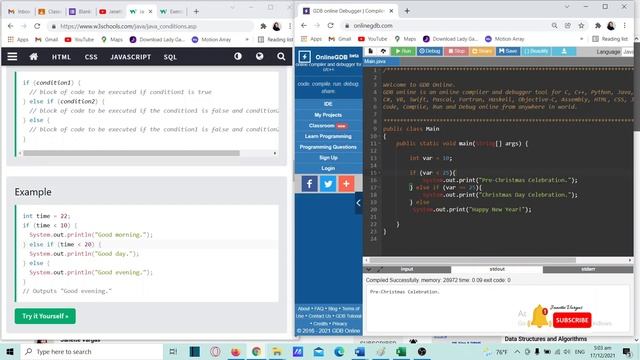Open a new tab in left browser
This screenshot has width=640, height=360.
coord(196,11)
